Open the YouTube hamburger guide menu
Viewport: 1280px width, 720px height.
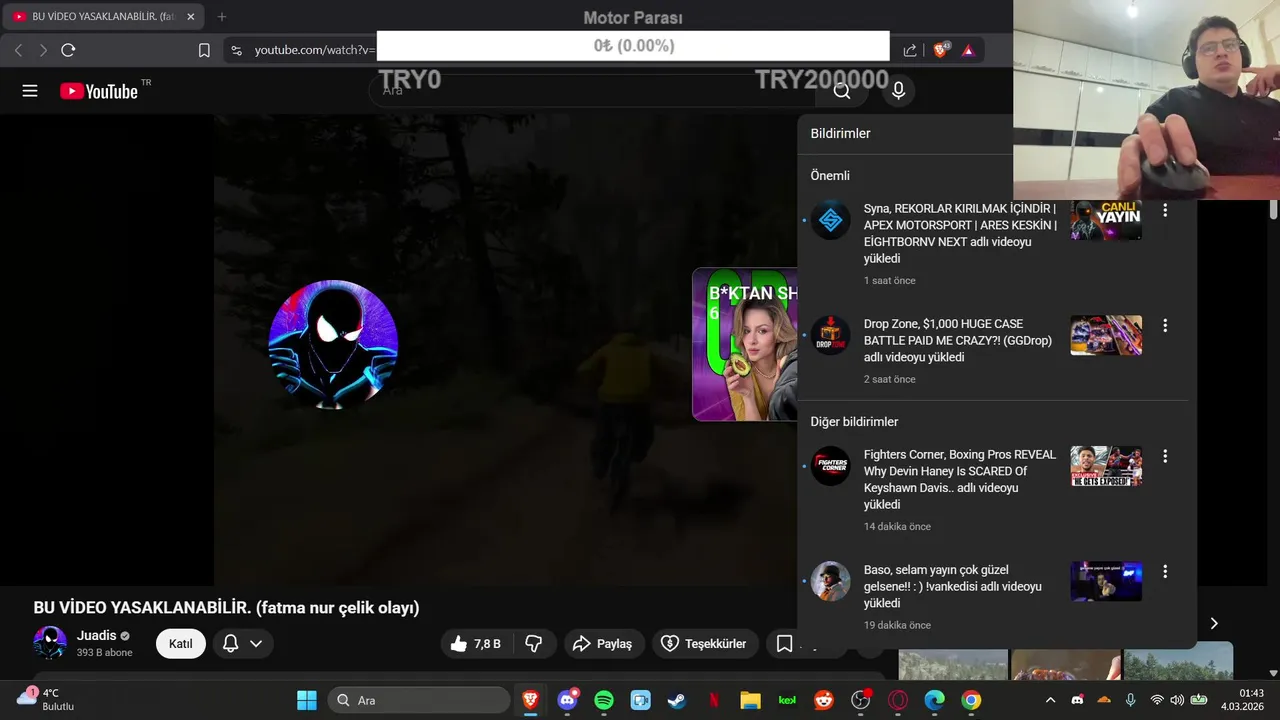pos(30,91)
